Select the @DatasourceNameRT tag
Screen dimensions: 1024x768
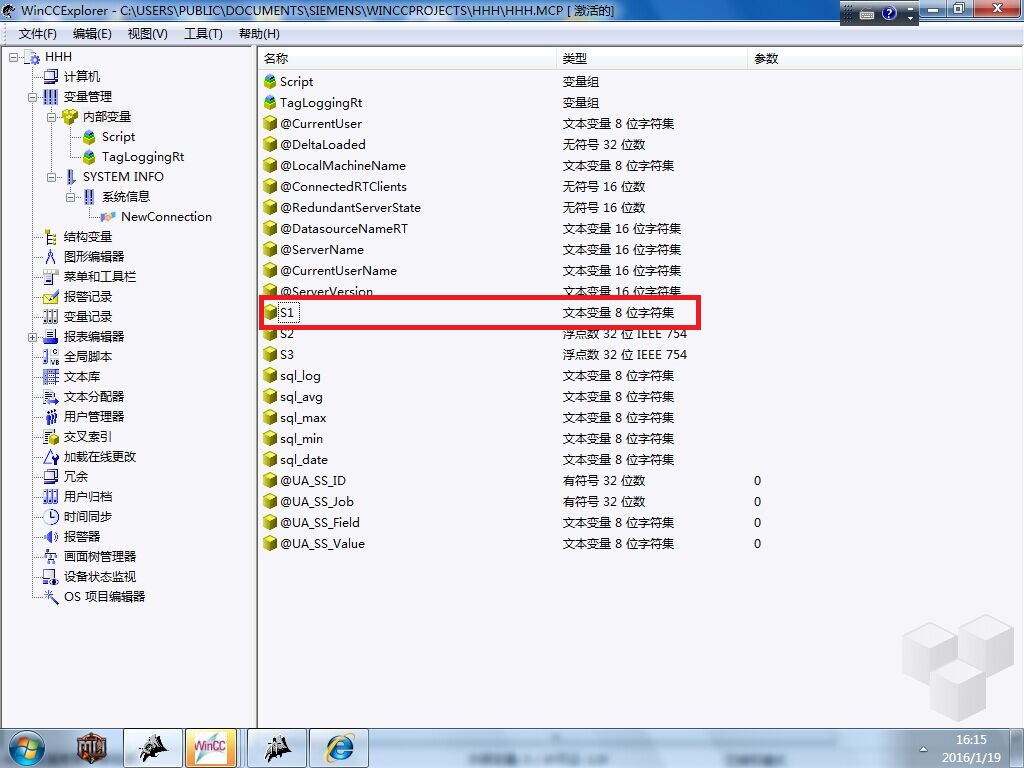tap(344, 229)
